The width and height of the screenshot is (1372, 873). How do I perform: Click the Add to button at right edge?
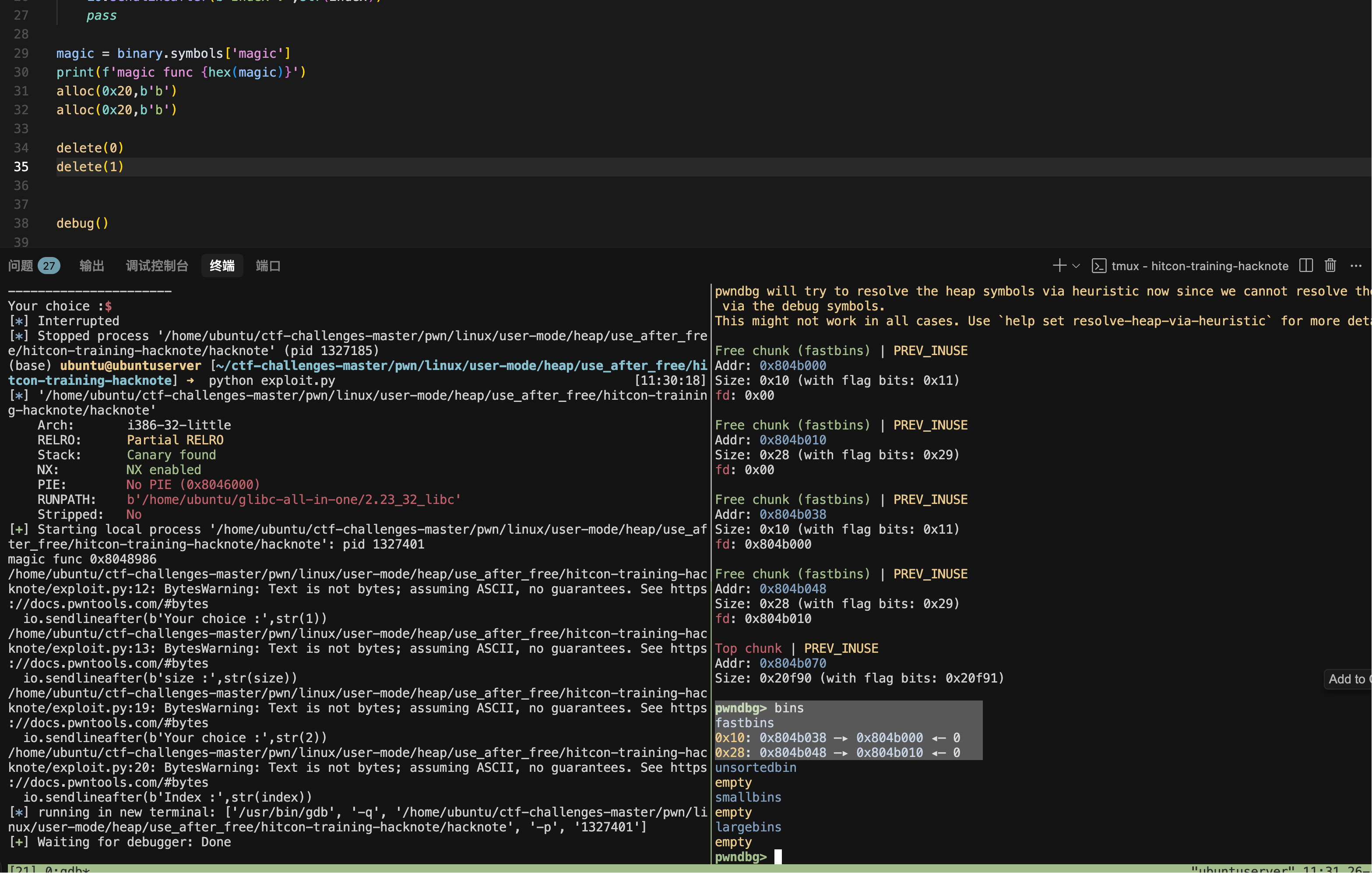pos(1348,679)
